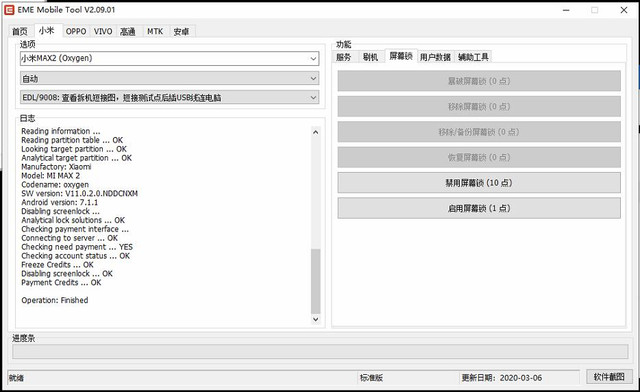640x392 pixels.
Task: Click the 标准版 status bar entry
Action: [371, 378]
